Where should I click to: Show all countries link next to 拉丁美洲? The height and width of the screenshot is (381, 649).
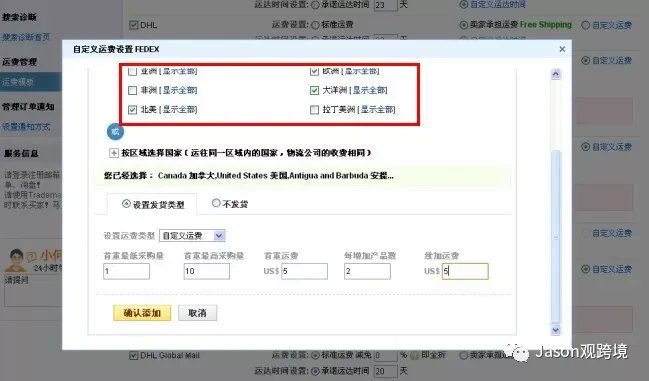[x=378, y=110]
